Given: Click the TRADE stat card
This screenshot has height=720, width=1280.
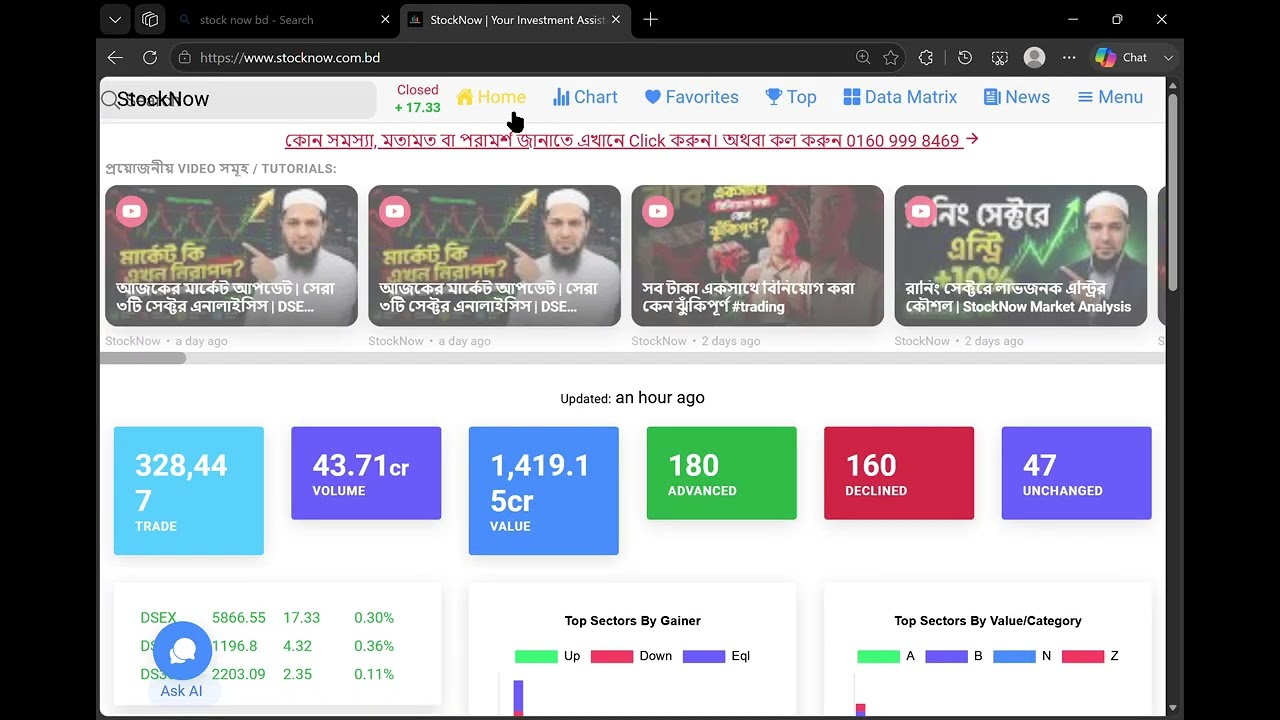Looking at the screenshot, I should 189,491.
